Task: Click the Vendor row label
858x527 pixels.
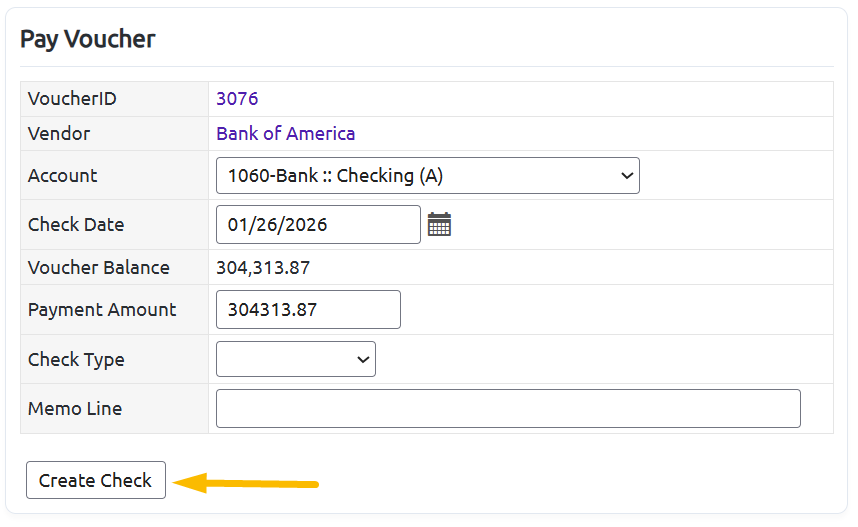Action: click(59, 134)
